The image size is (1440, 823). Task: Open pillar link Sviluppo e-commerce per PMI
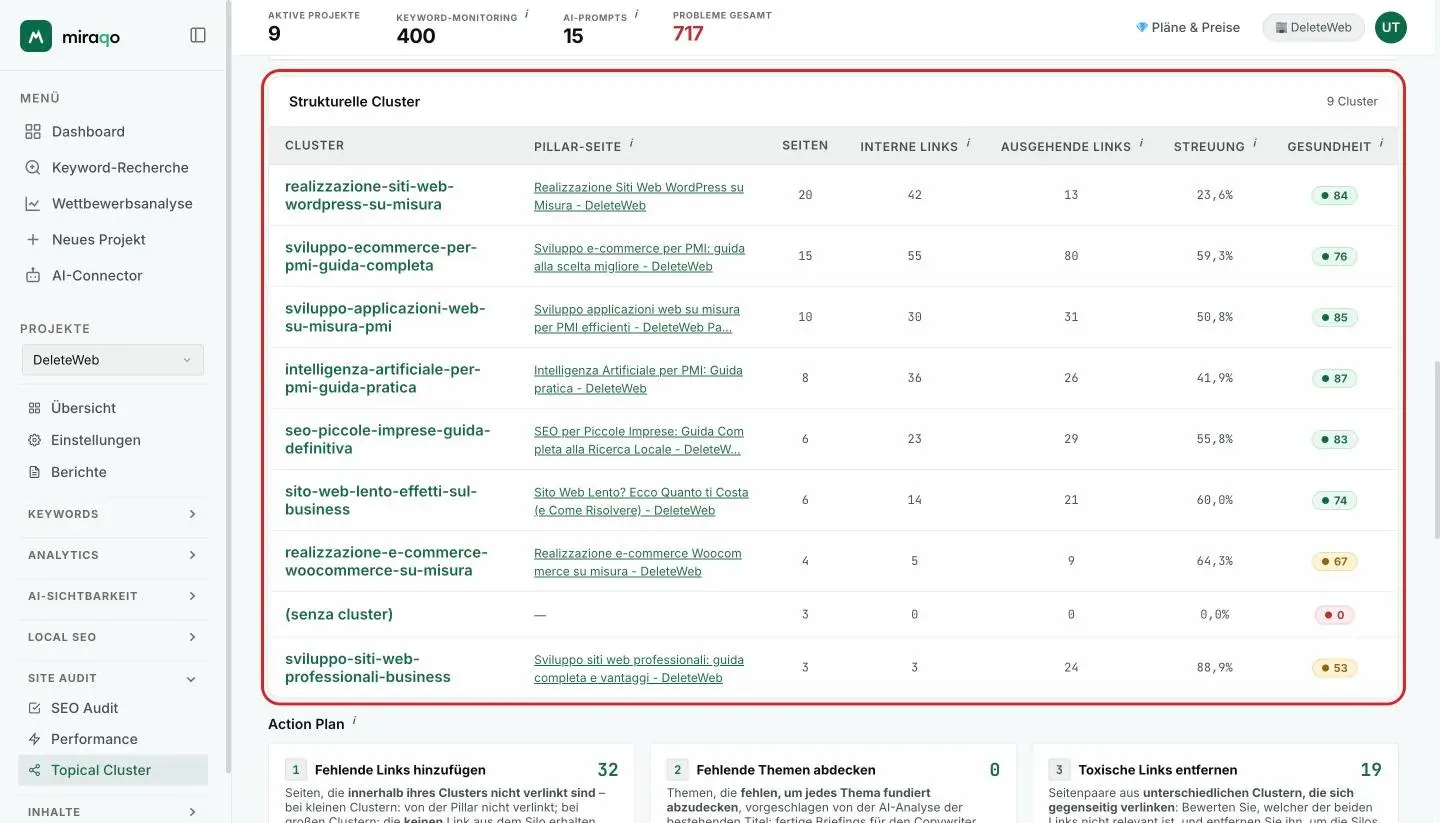coord(639,257)
